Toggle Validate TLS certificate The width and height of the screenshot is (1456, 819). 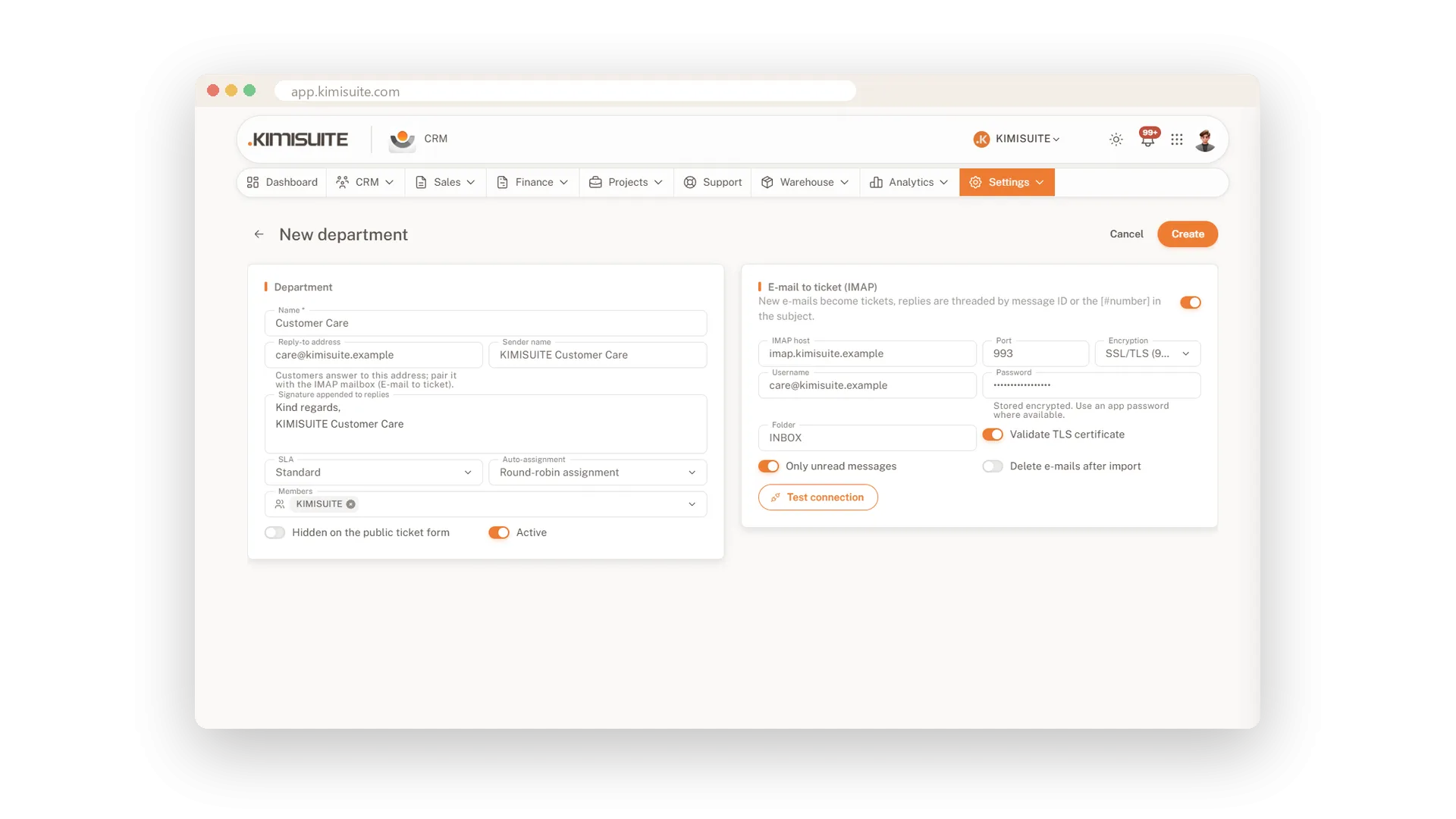(x=993, y=435)
